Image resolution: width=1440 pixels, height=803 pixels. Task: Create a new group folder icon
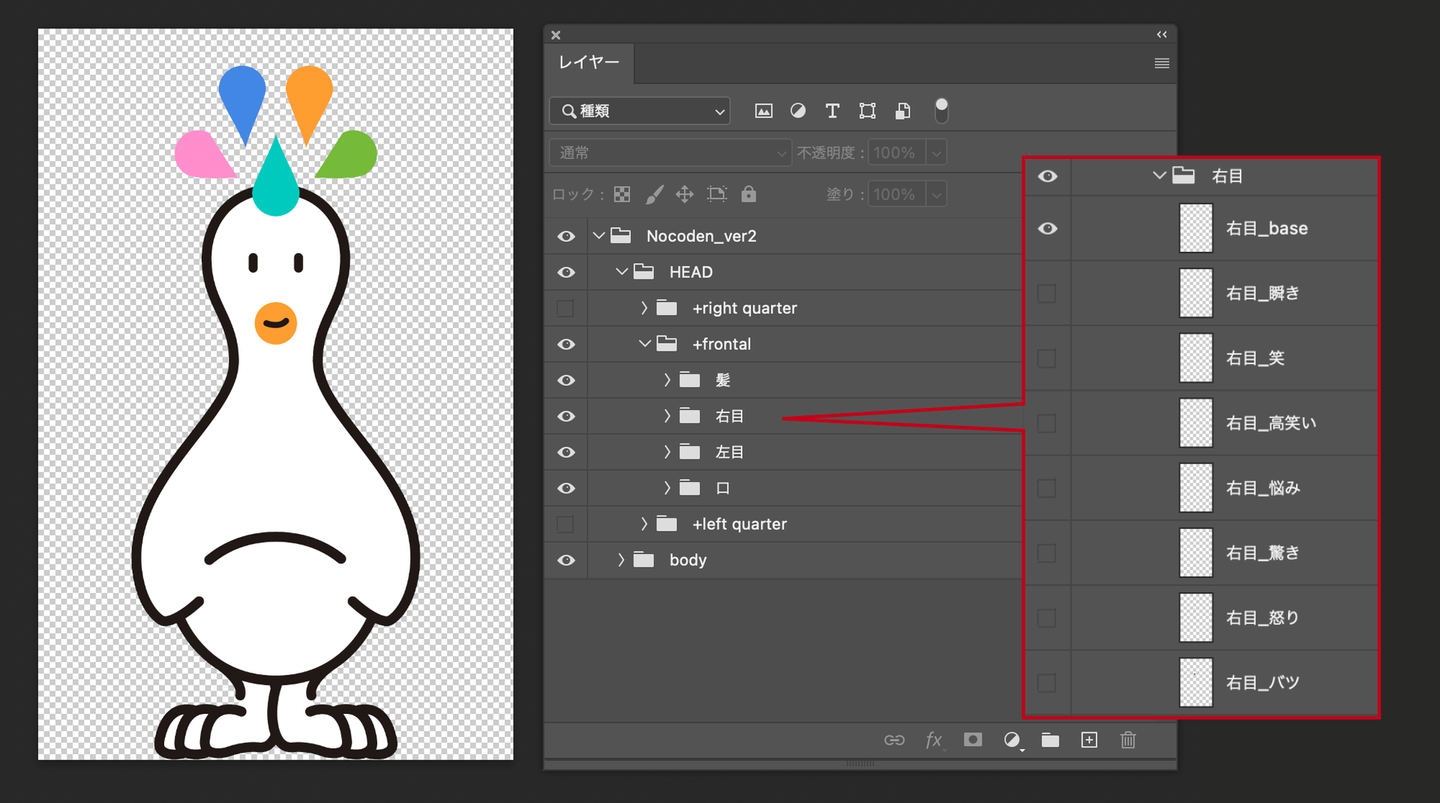tap(1050, 740)
